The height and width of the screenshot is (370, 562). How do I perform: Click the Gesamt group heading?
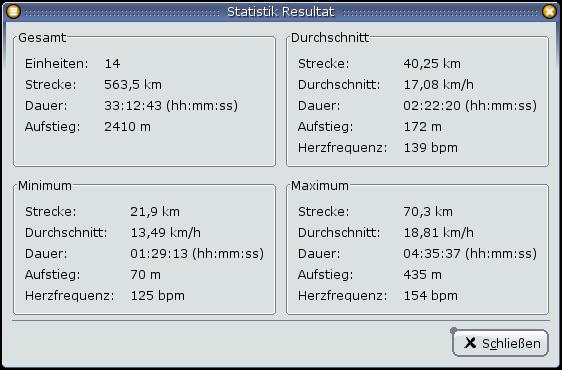click(x=42, y=38)
